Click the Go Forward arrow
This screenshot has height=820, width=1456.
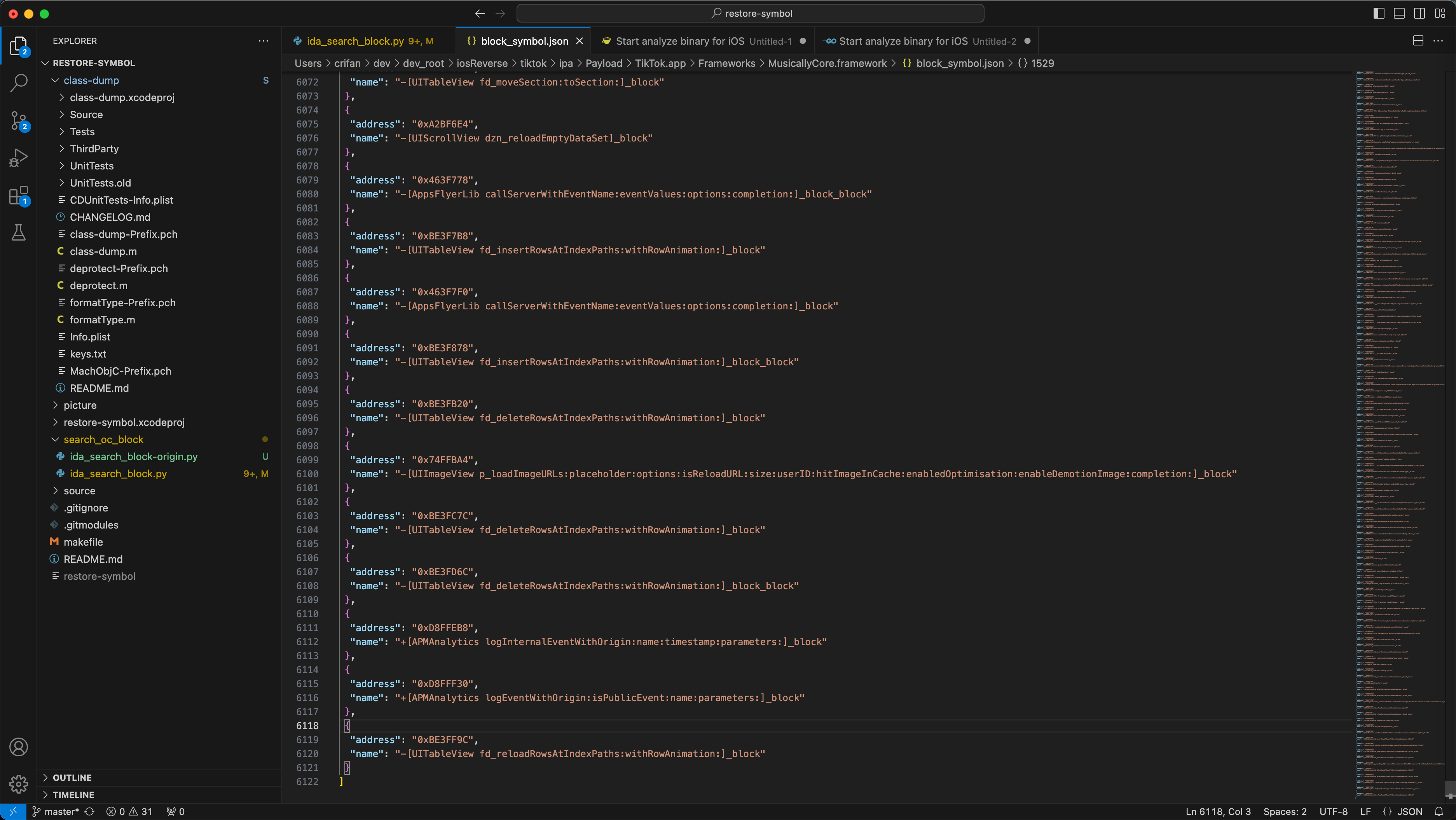(x=500, y=14)
